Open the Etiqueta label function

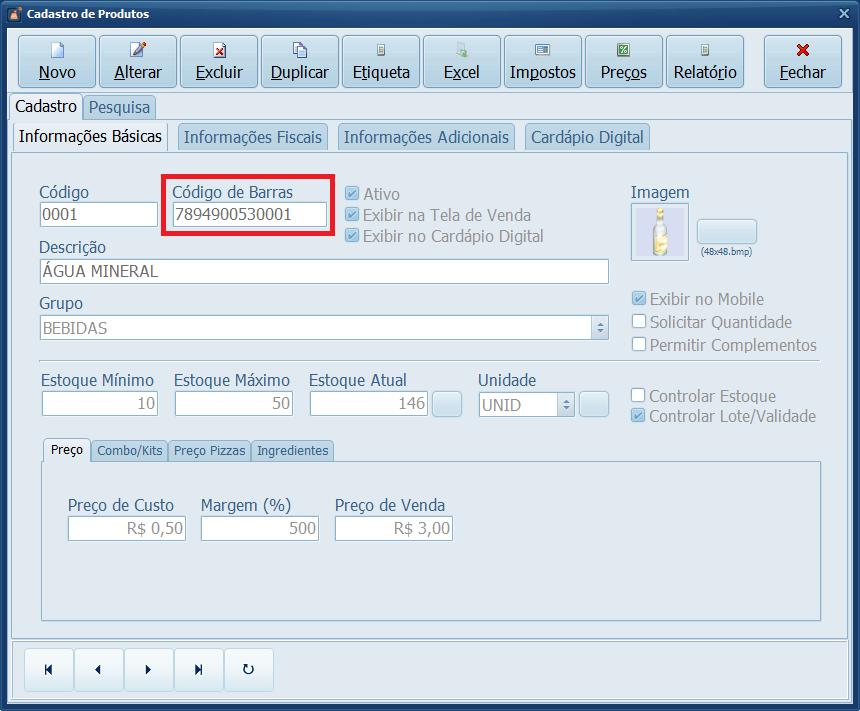(x=381, y=62)
